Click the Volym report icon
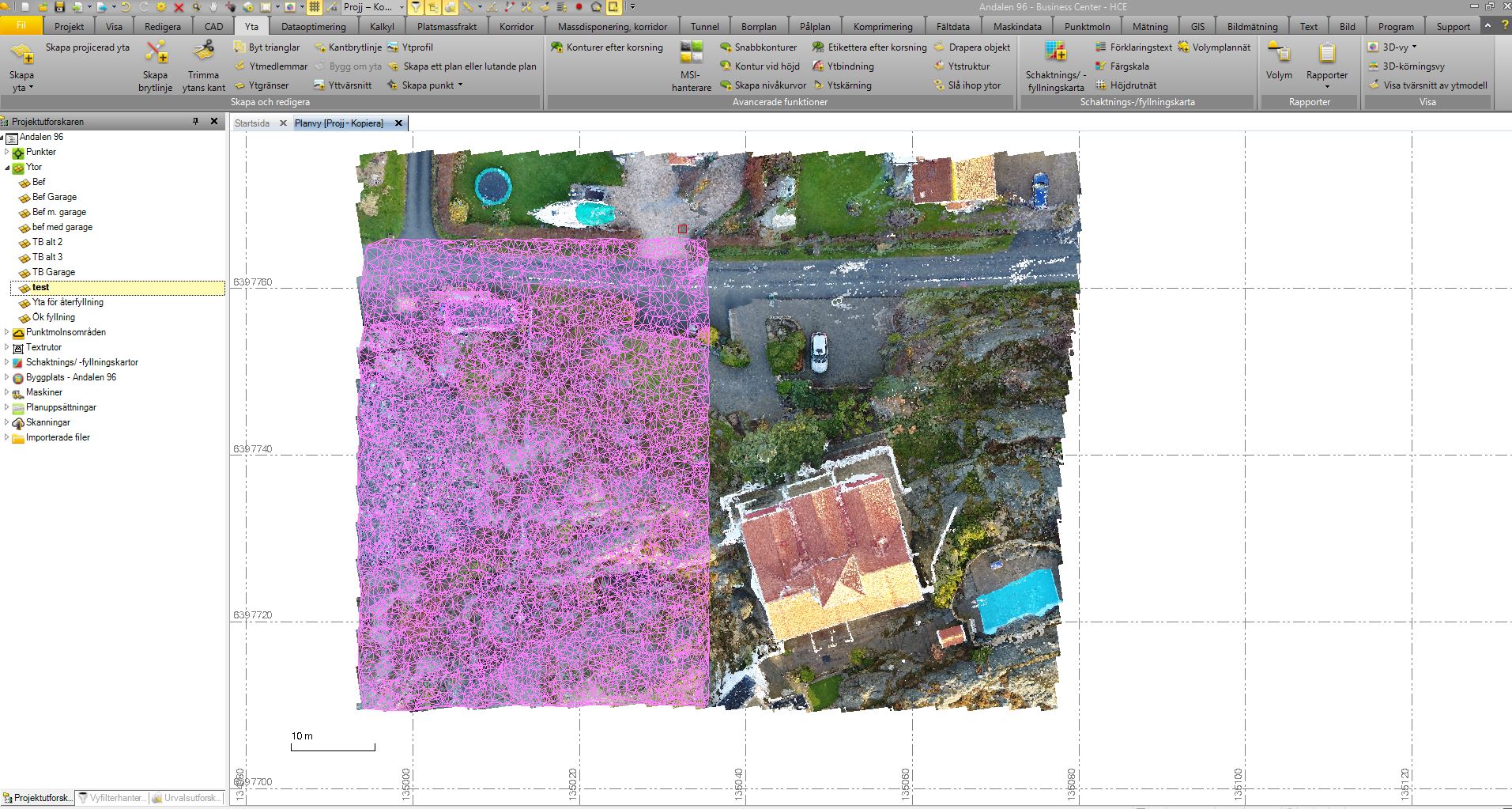 [x=1279, y=54]
